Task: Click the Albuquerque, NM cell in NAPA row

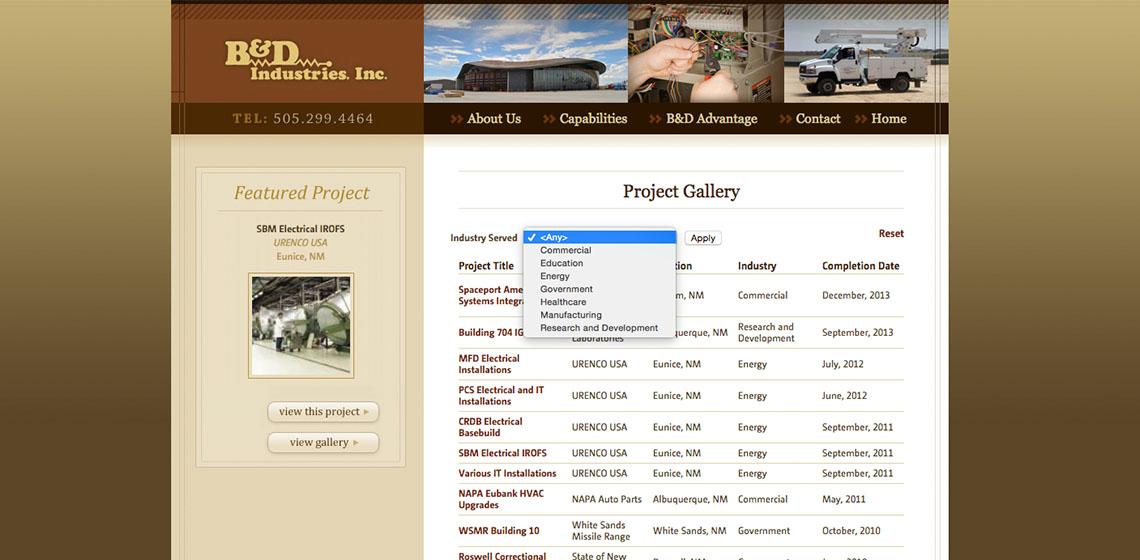Action: point(690,500)
